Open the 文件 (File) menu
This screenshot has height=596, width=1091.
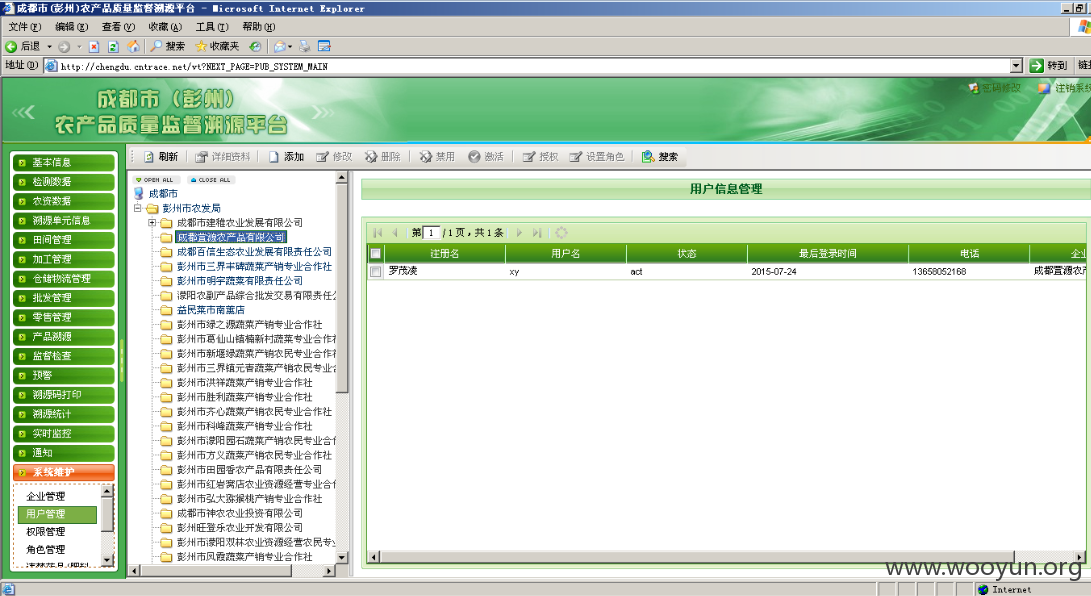click(24, 26)
